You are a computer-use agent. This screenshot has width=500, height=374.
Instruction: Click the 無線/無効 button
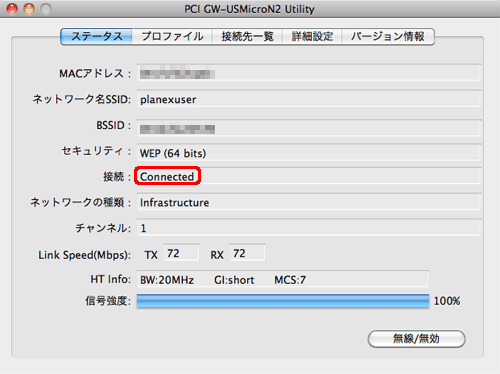pyautogui.click(x=416, y=339)
